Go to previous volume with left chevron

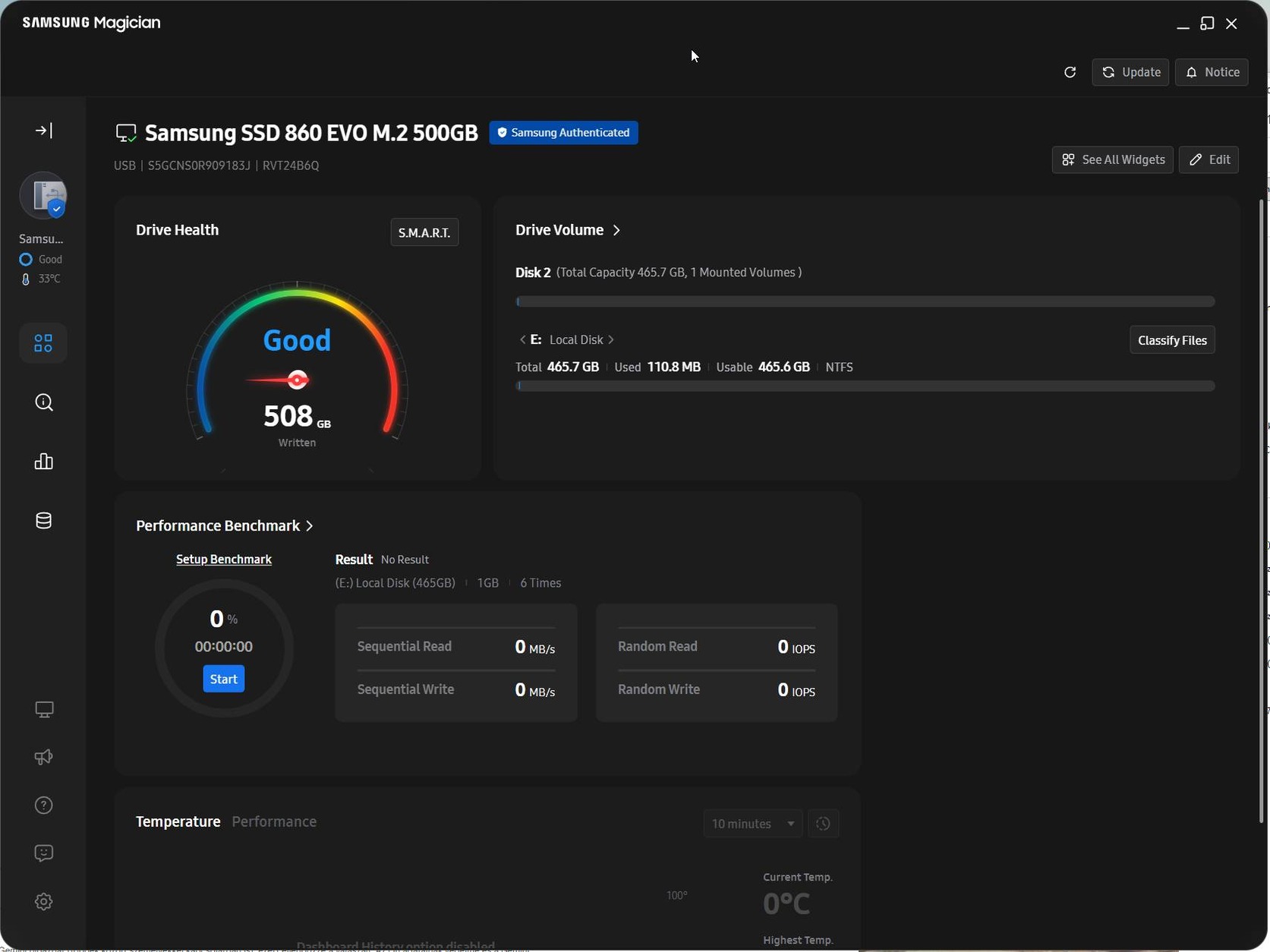(522, 340)
